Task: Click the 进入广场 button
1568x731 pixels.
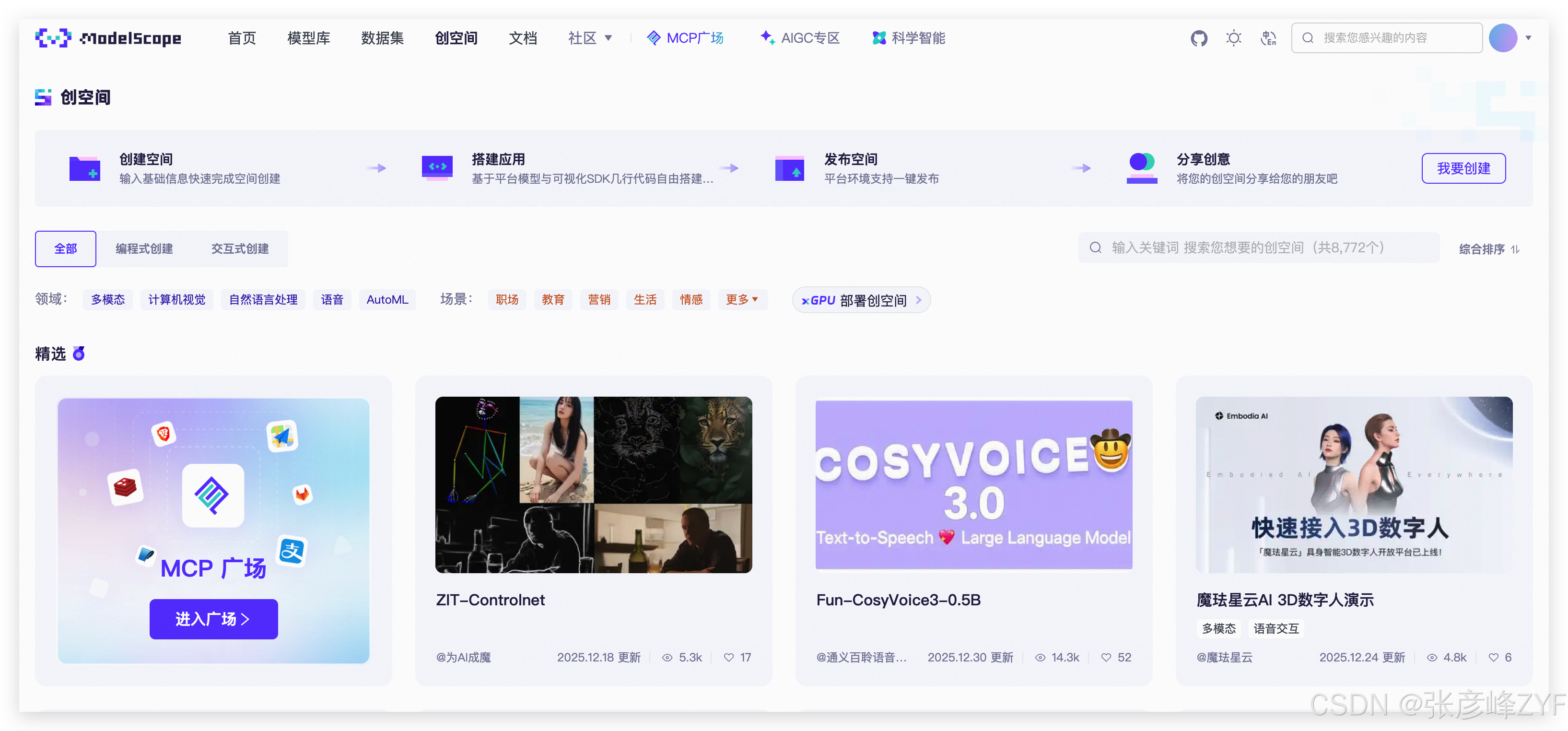Action: (x=214, y=619)
